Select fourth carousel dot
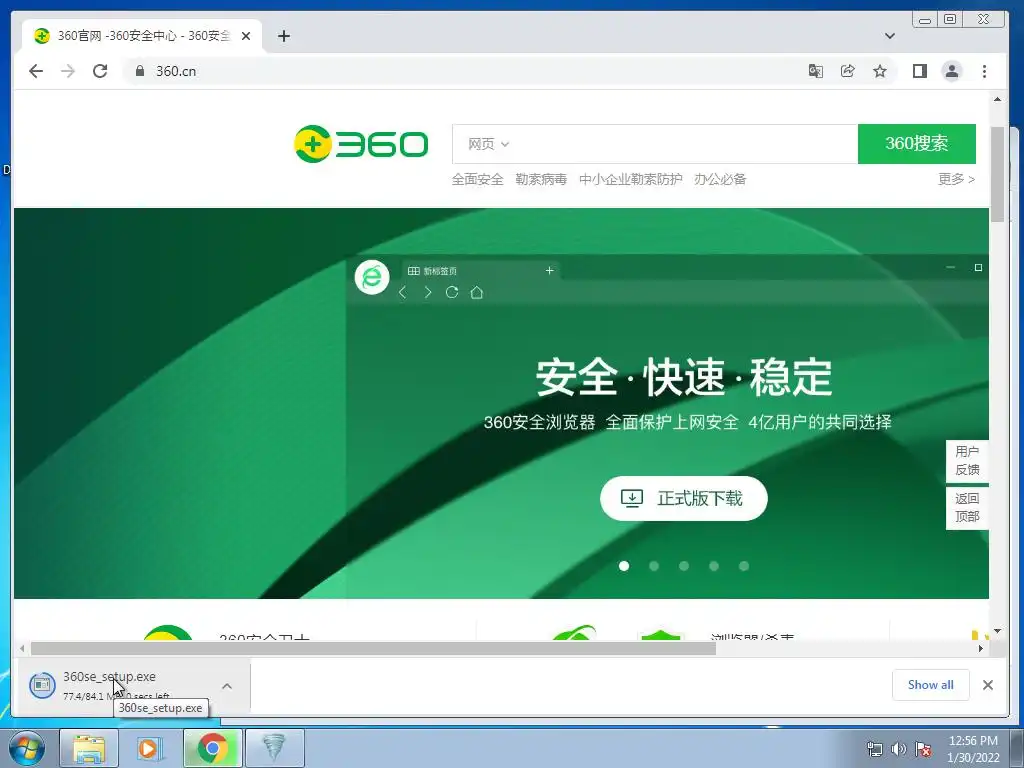The image size is (1024, 768). [714, 566]
